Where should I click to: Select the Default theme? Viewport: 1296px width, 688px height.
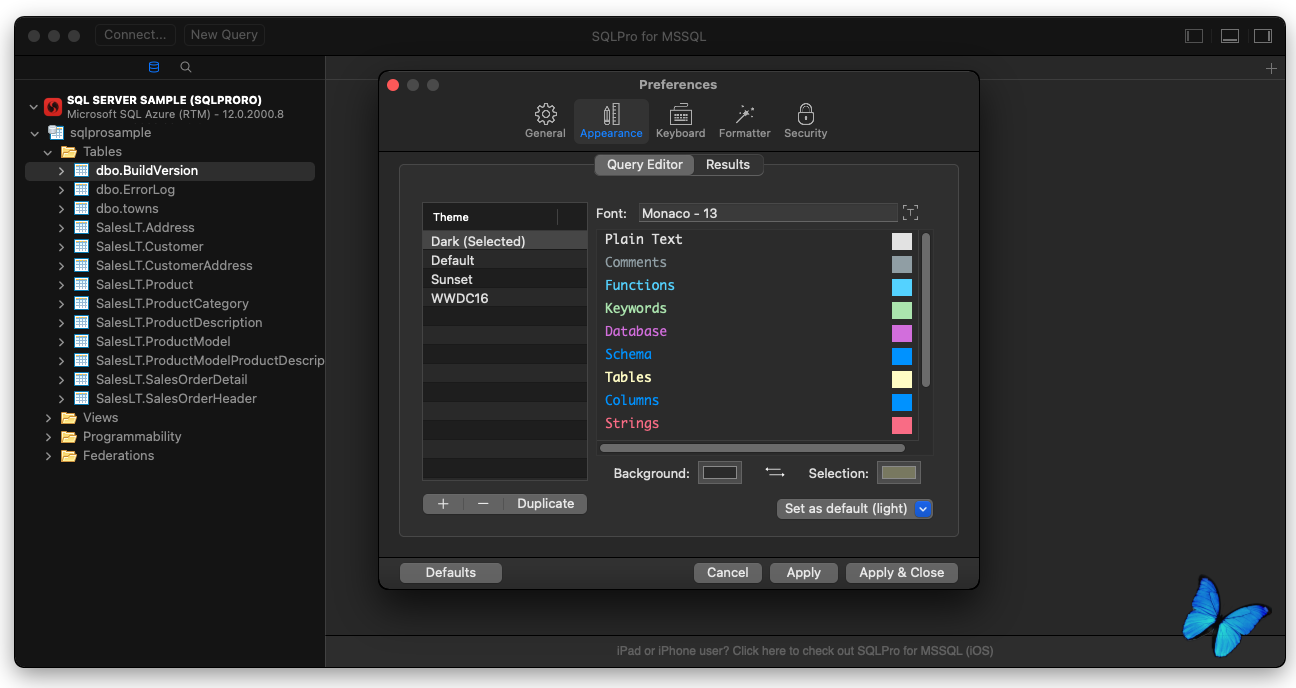(x=504, y=260)
